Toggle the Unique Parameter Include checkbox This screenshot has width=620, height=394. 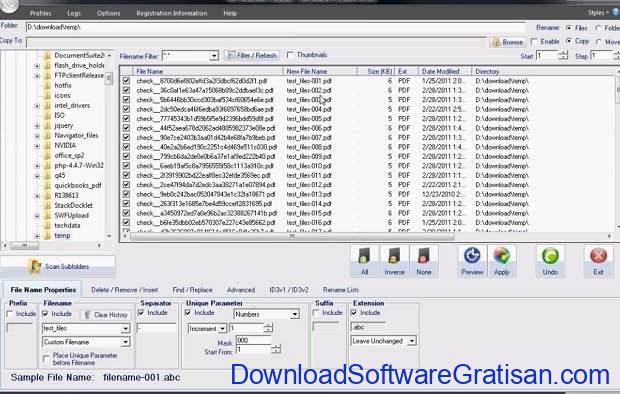click(x=188, y=313)
